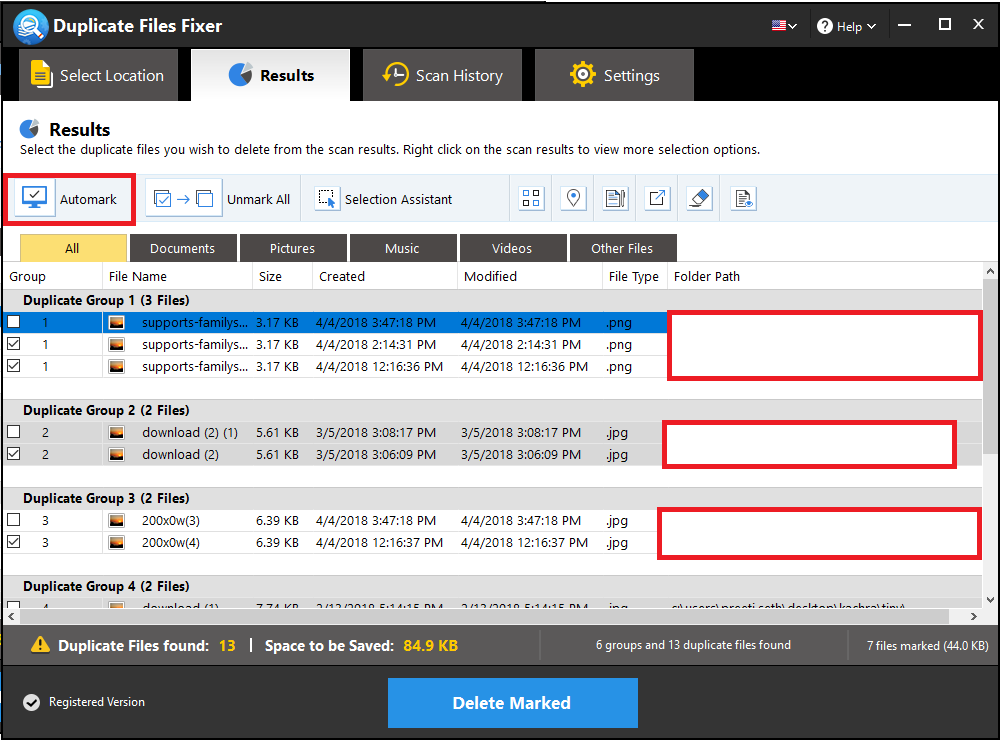Click the eraser toolbar icon

[700, 198]
